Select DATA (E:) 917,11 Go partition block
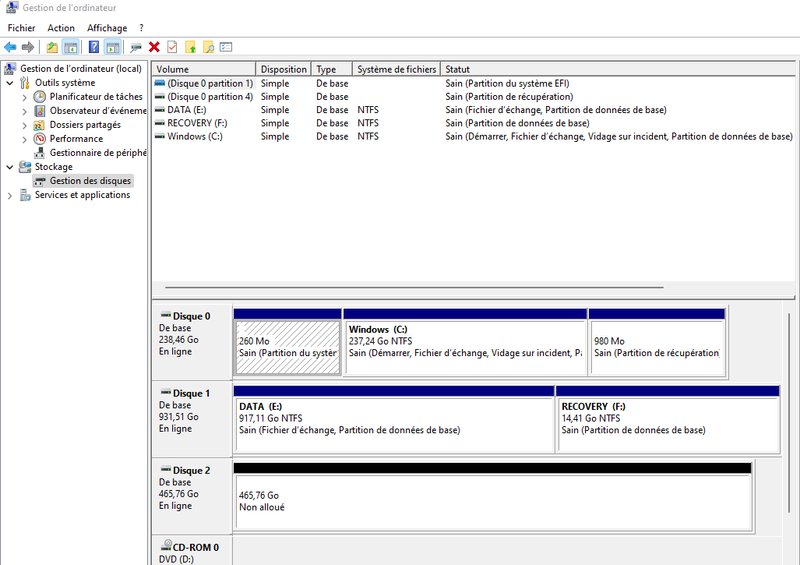 click(x=394, y=424)
